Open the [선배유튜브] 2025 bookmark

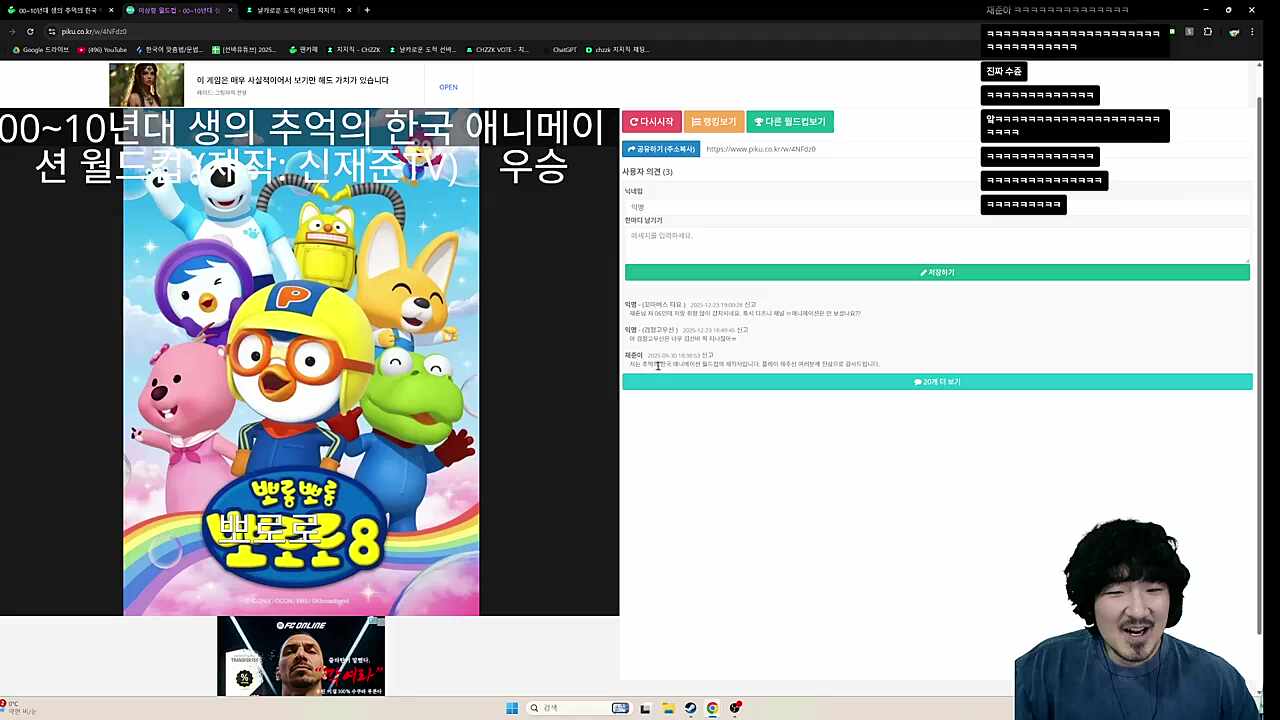pos(244,50)
